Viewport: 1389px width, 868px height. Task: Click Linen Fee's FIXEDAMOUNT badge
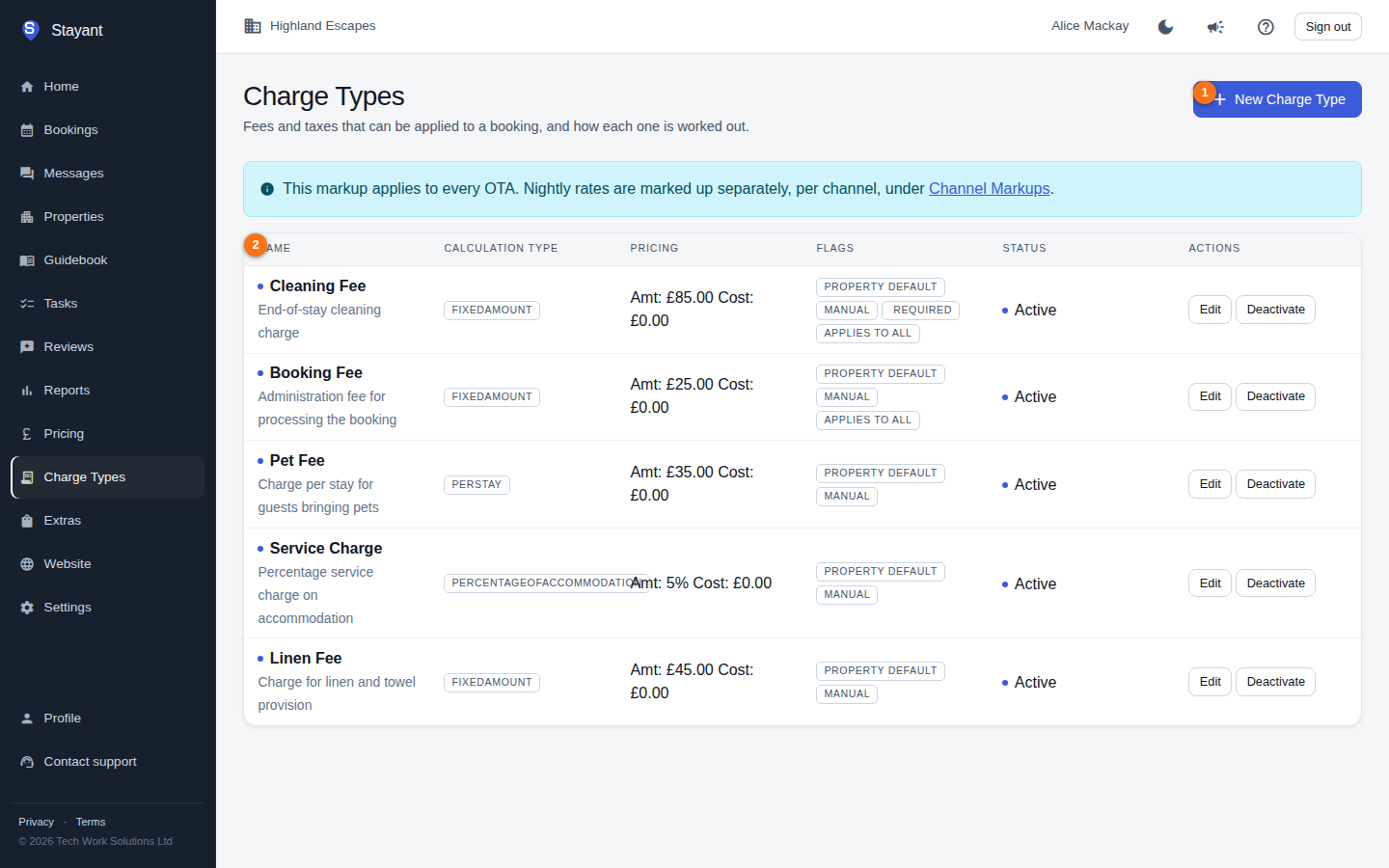tap(491, 683)
